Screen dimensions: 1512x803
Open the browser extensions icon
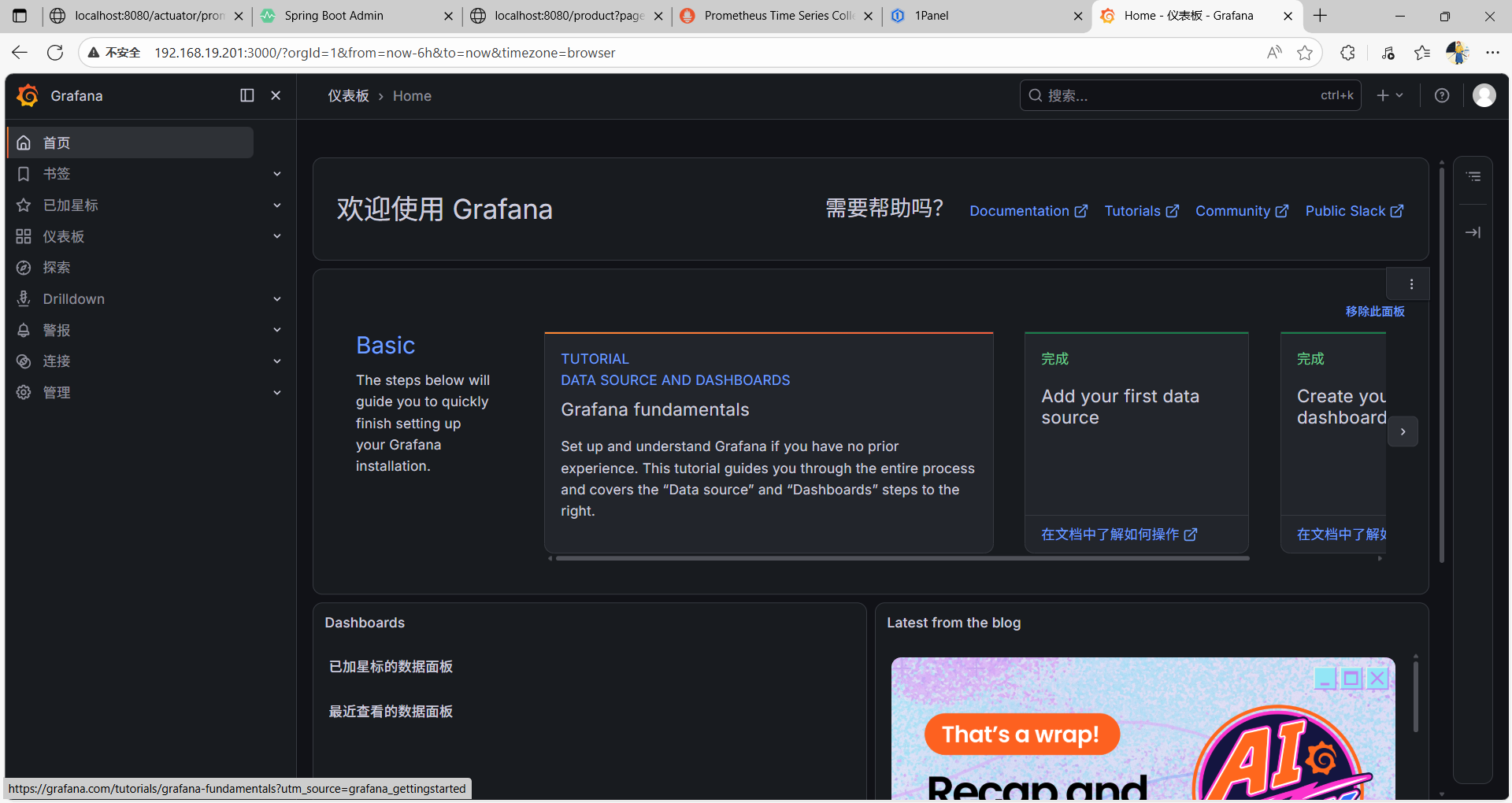coord(1347,53)
